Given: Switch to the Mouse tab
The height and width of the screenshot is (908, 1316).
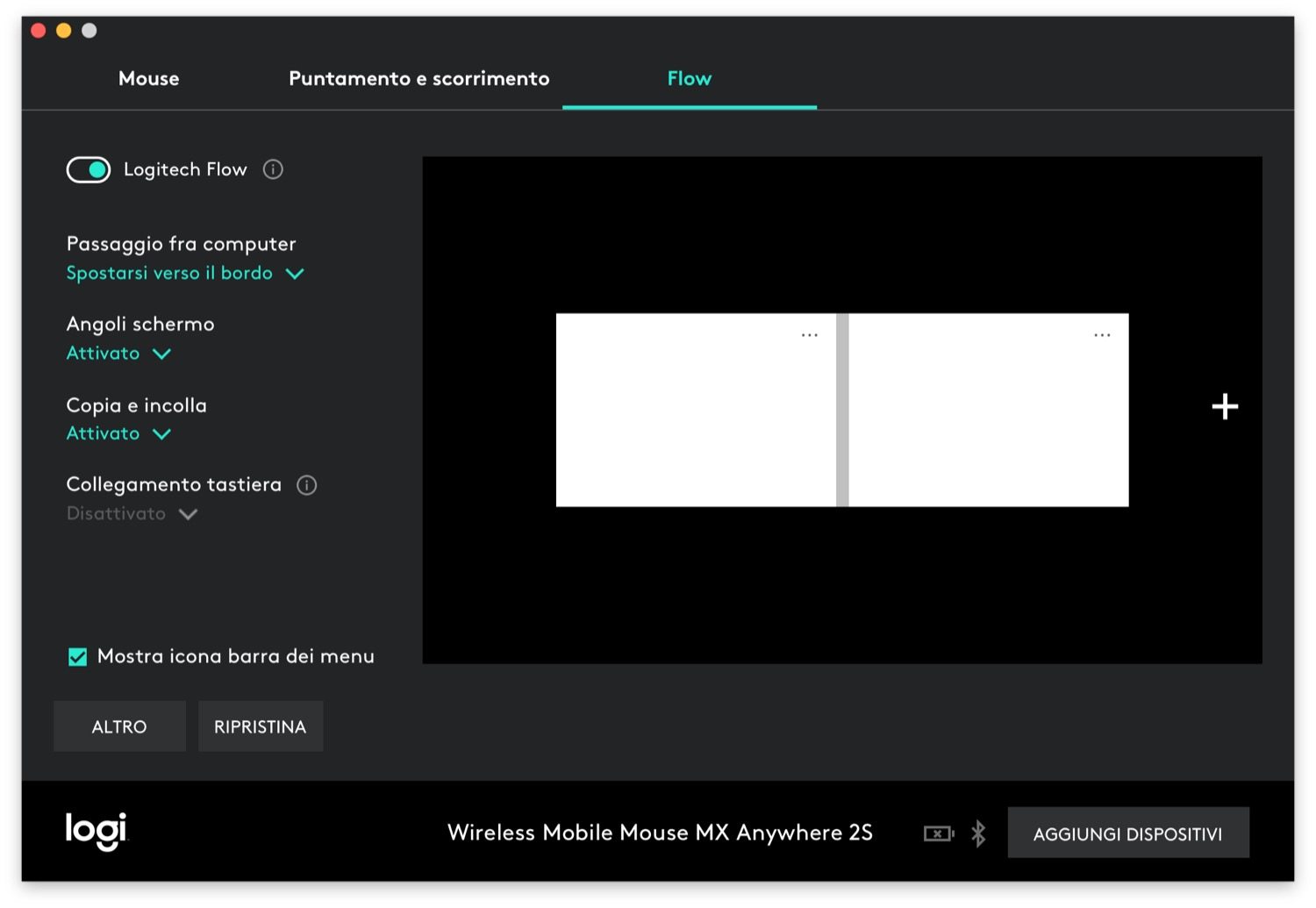Looking at the screenshot, I should (148, 79).
